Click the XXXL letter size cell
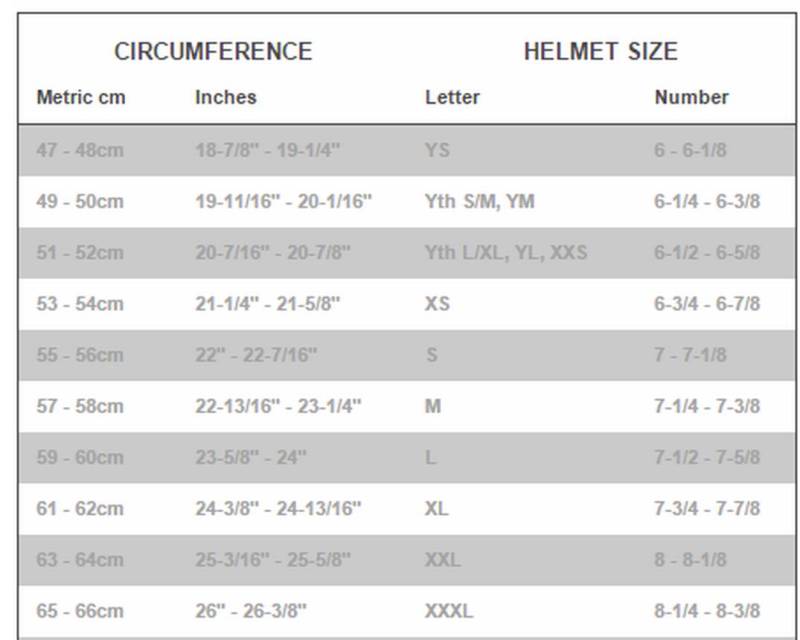Viewport: 800px width, 640px height. pyautogui.click(x=449, y=610)
